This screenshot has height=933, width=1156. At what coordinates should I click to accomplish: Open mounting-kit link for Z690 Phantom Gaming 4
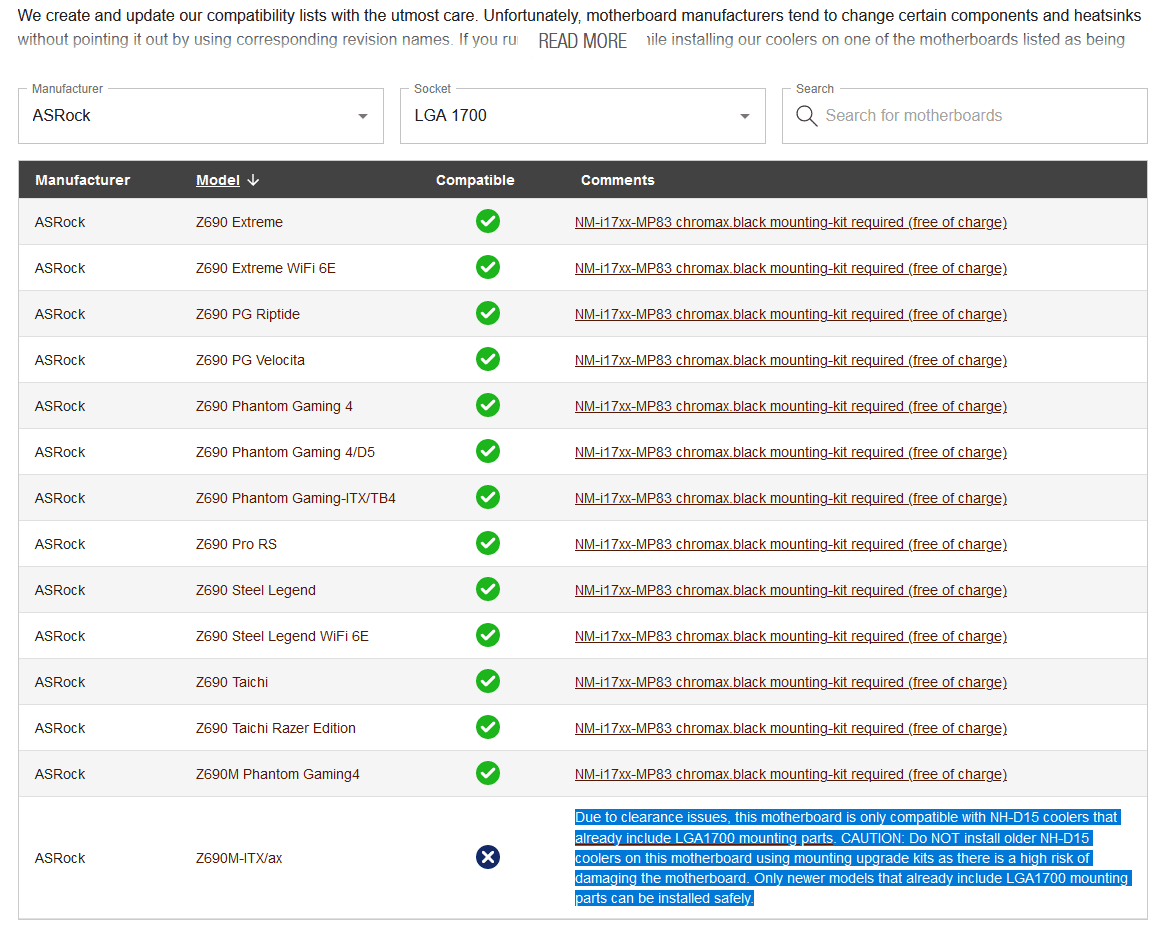tap(790, 406)
